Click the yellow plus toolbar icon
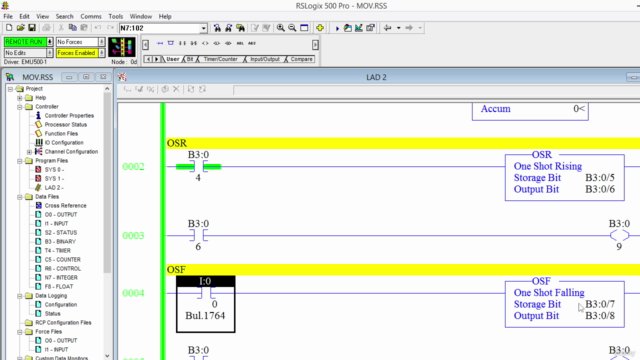 (x=320, y=28)
